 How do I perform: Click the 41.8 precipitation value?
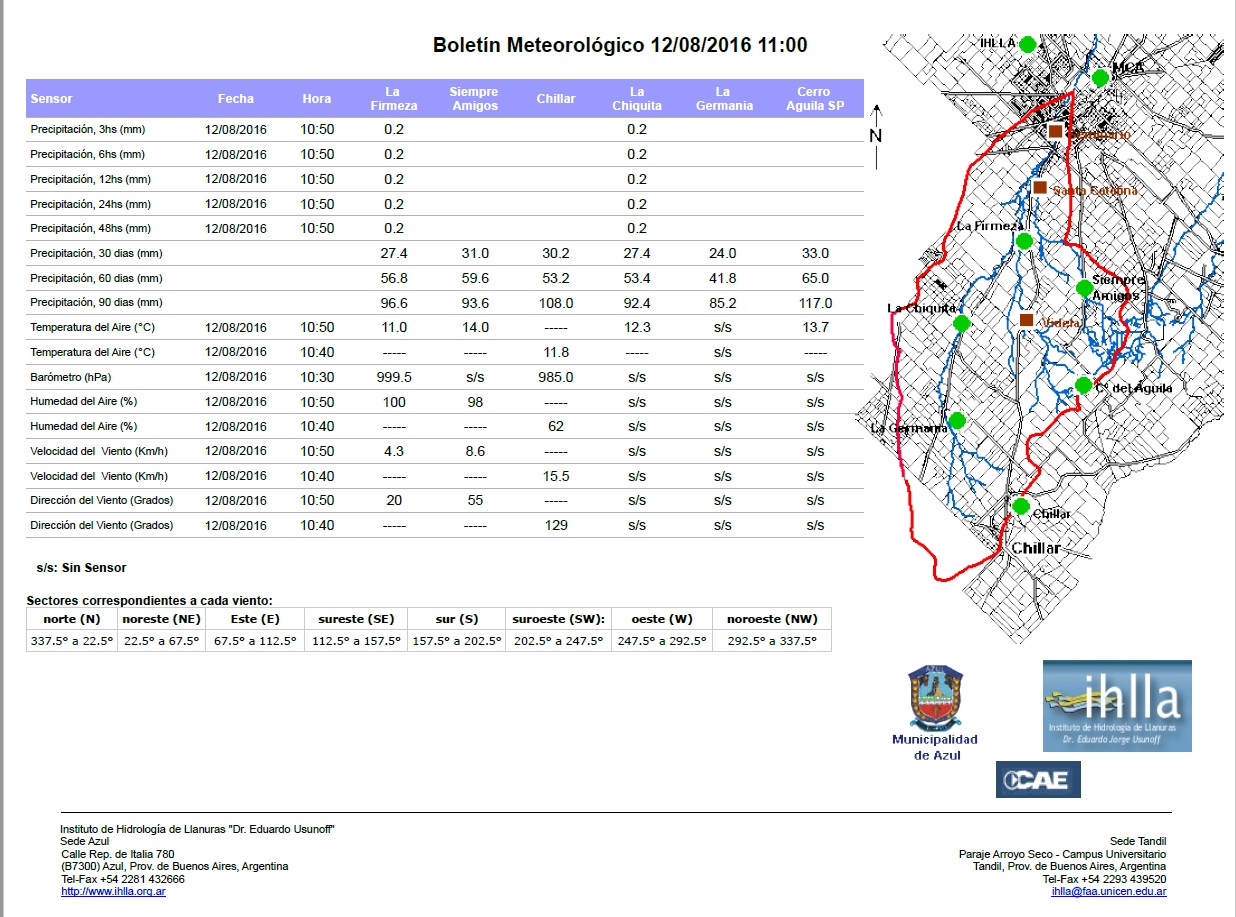722,278
